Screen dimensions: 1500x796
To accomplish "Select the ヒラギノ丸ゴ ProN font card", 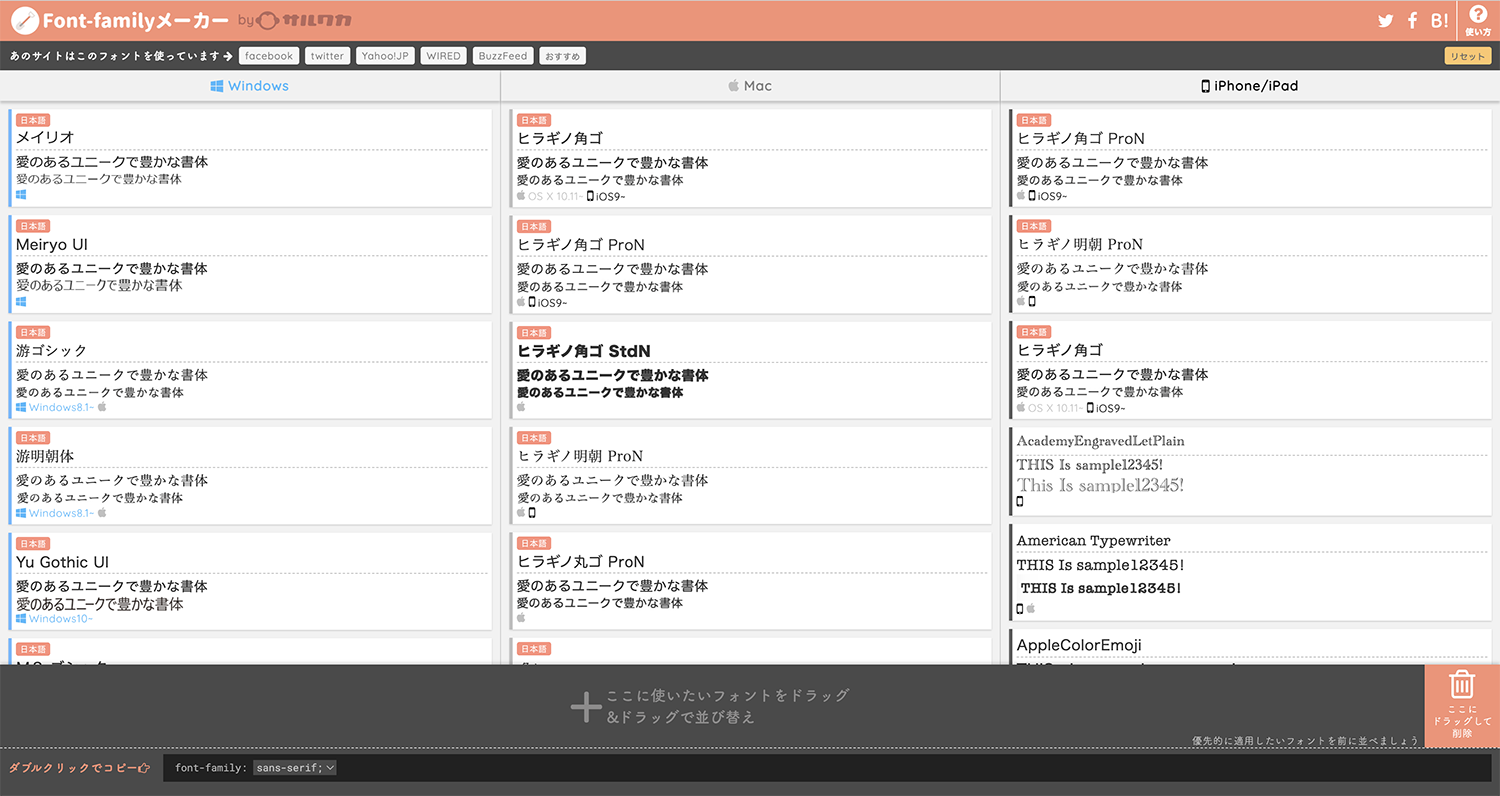I will [x=750, y=582].
